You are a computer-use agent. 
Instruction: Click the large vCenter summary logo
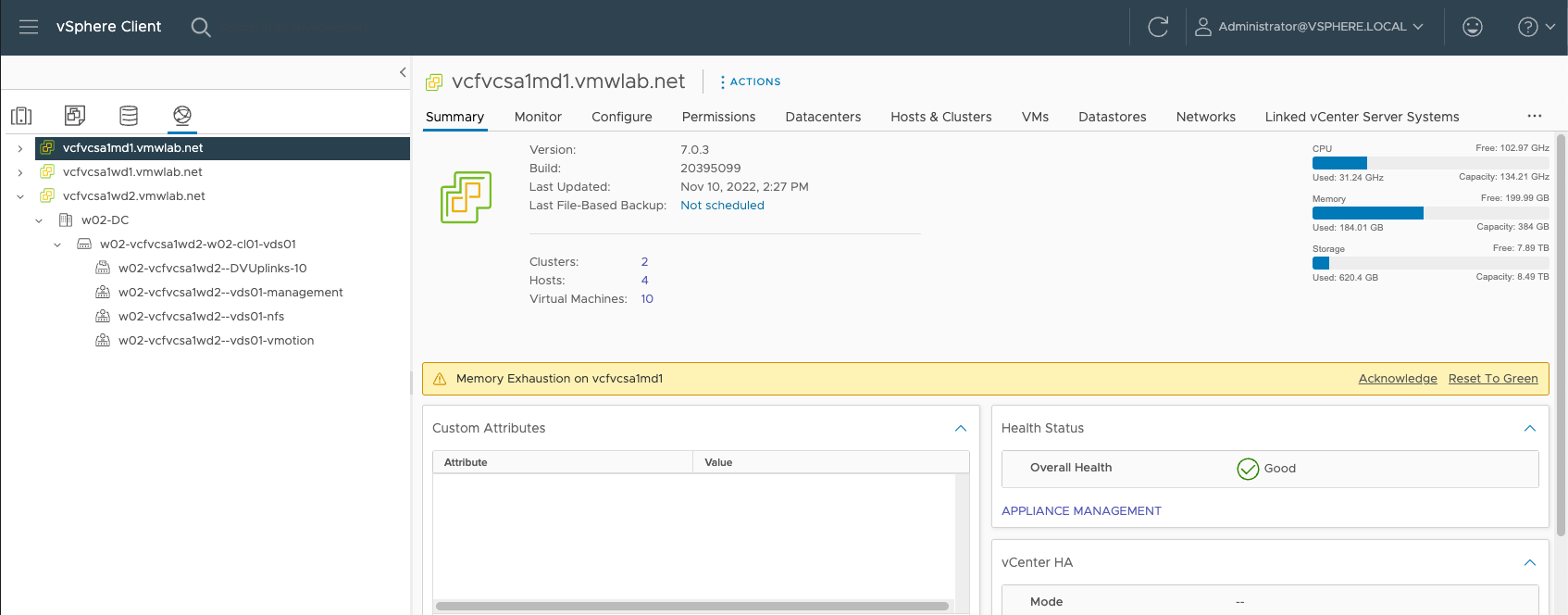pyautogui.click(x=466, y=196)
